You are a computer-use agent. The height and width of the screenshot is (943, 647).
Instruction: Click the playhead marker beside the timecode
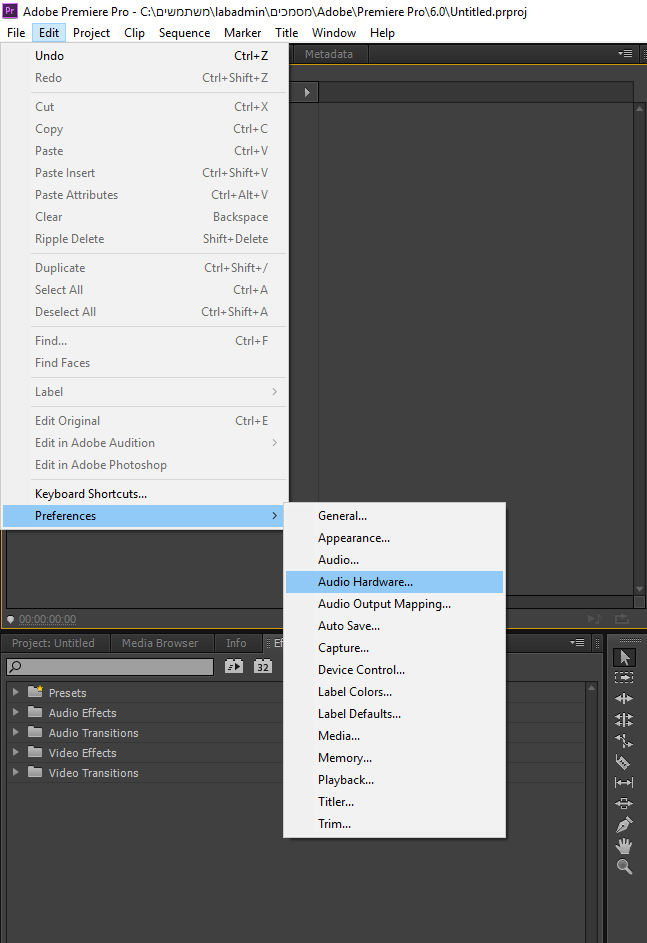pos(10,619)
